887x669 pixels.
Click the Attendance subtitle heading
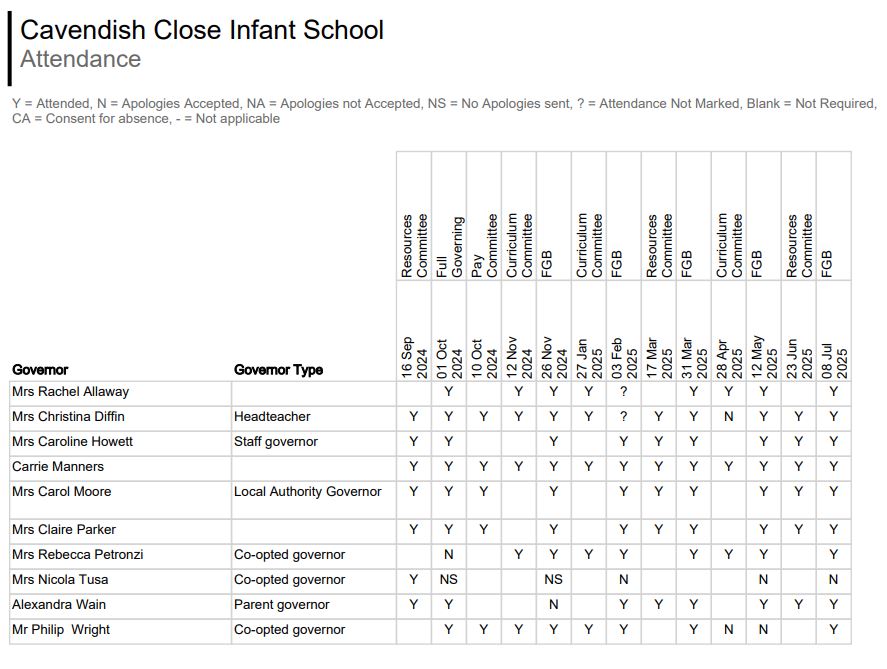pos(80,59)
